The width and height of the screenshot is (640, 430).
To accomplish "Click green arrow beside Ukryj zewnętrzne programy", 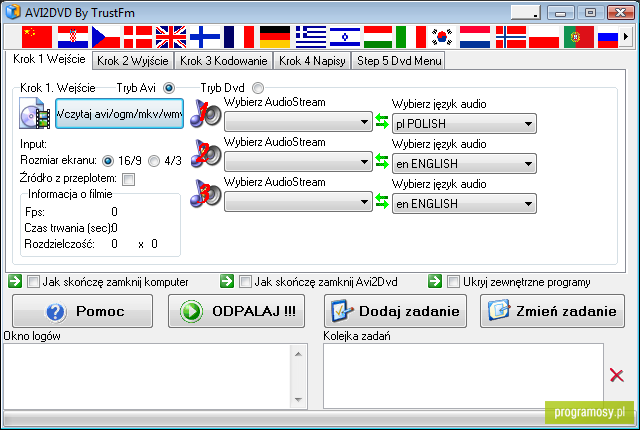I will coord(435,281).
